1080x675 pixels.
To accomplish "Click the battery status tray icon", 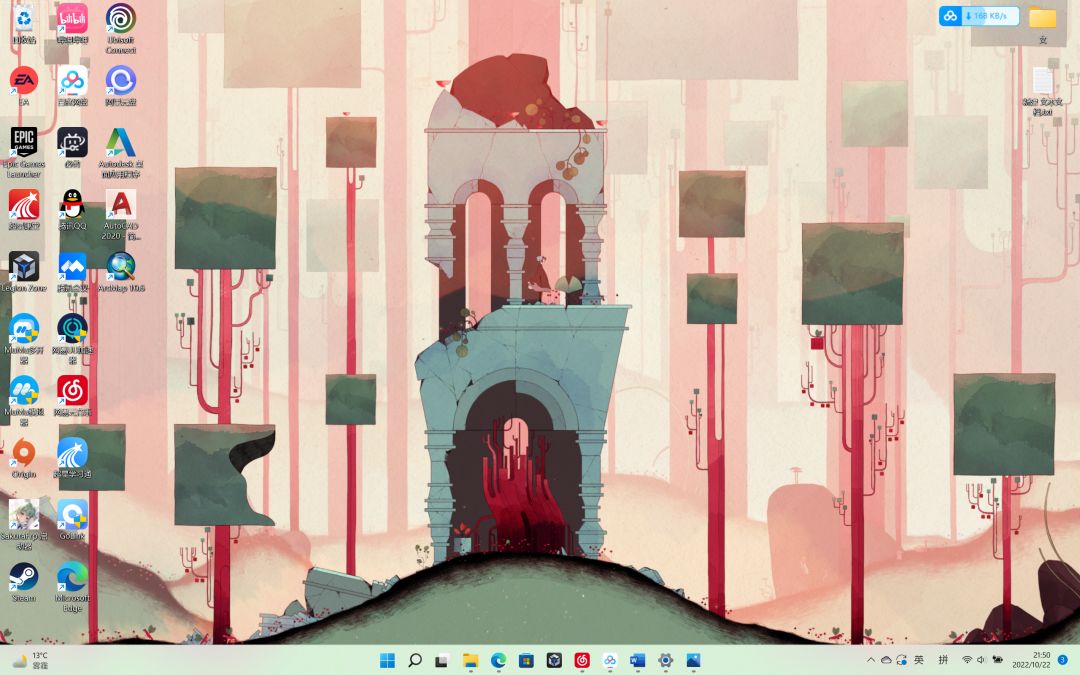I will [x=997, y=660].
